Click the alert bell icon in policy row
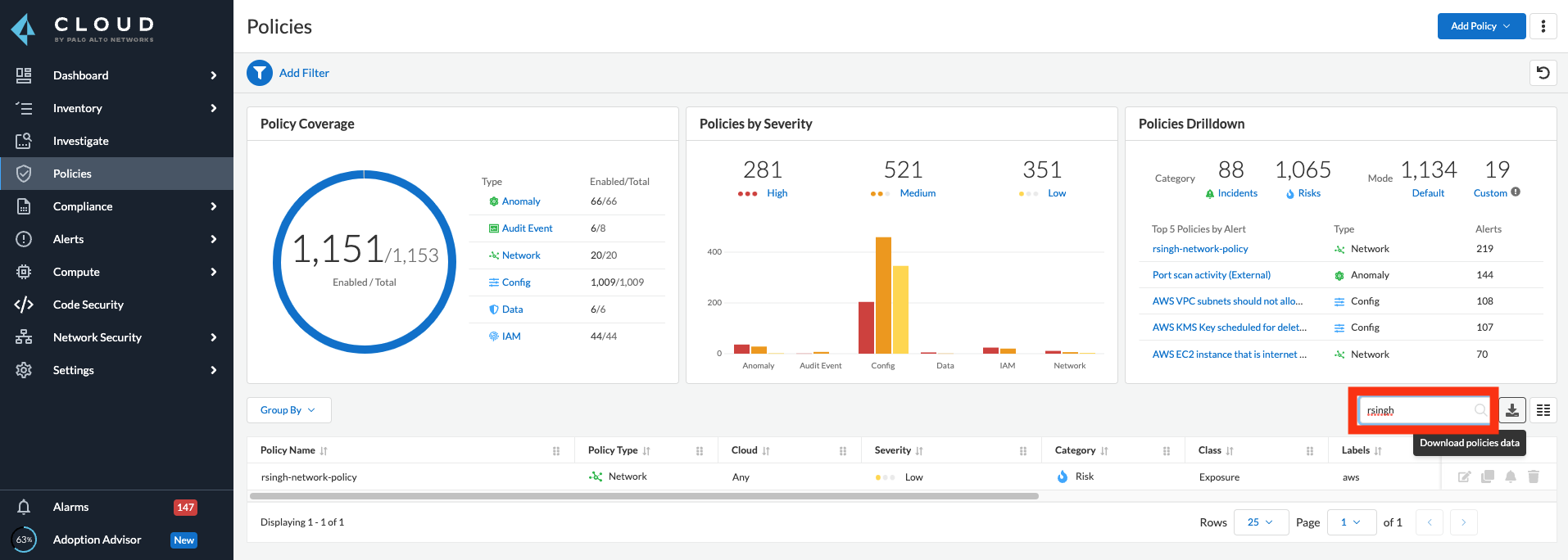1568x560 pixels. [x=1511, y=476]
